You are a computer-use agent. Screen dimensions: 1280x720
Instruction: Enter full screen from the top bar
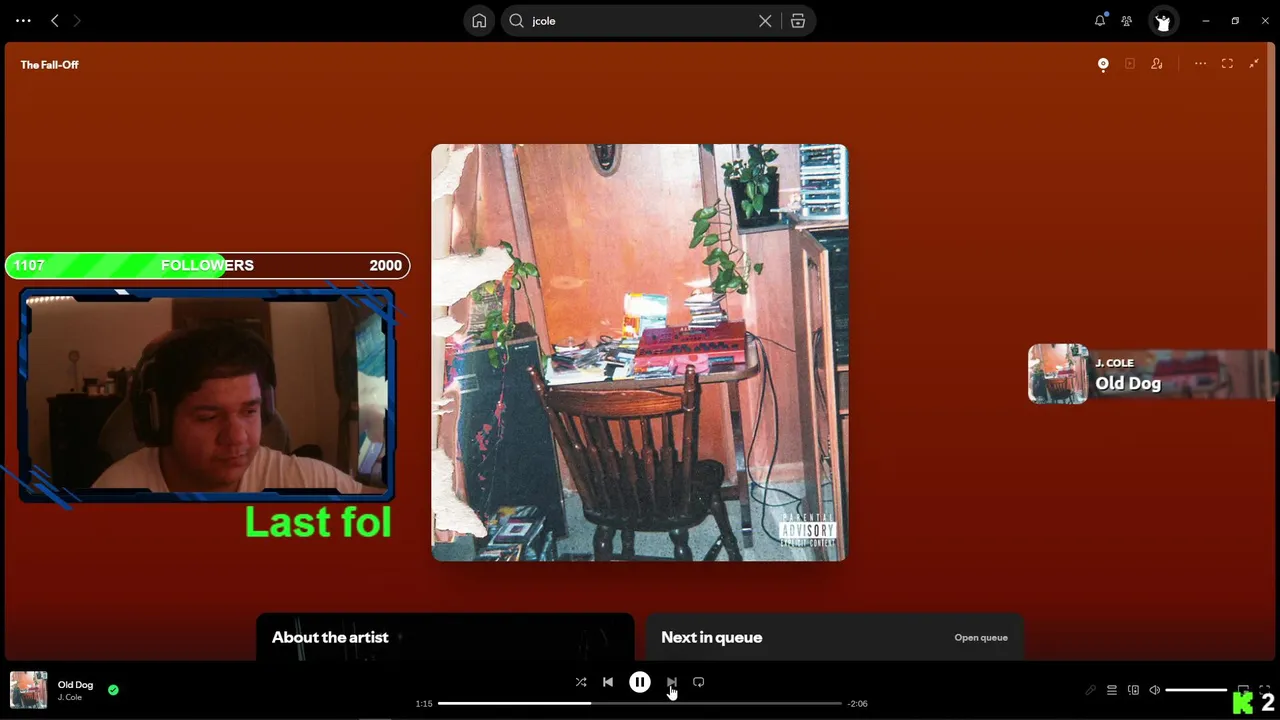click(1227, 64)
